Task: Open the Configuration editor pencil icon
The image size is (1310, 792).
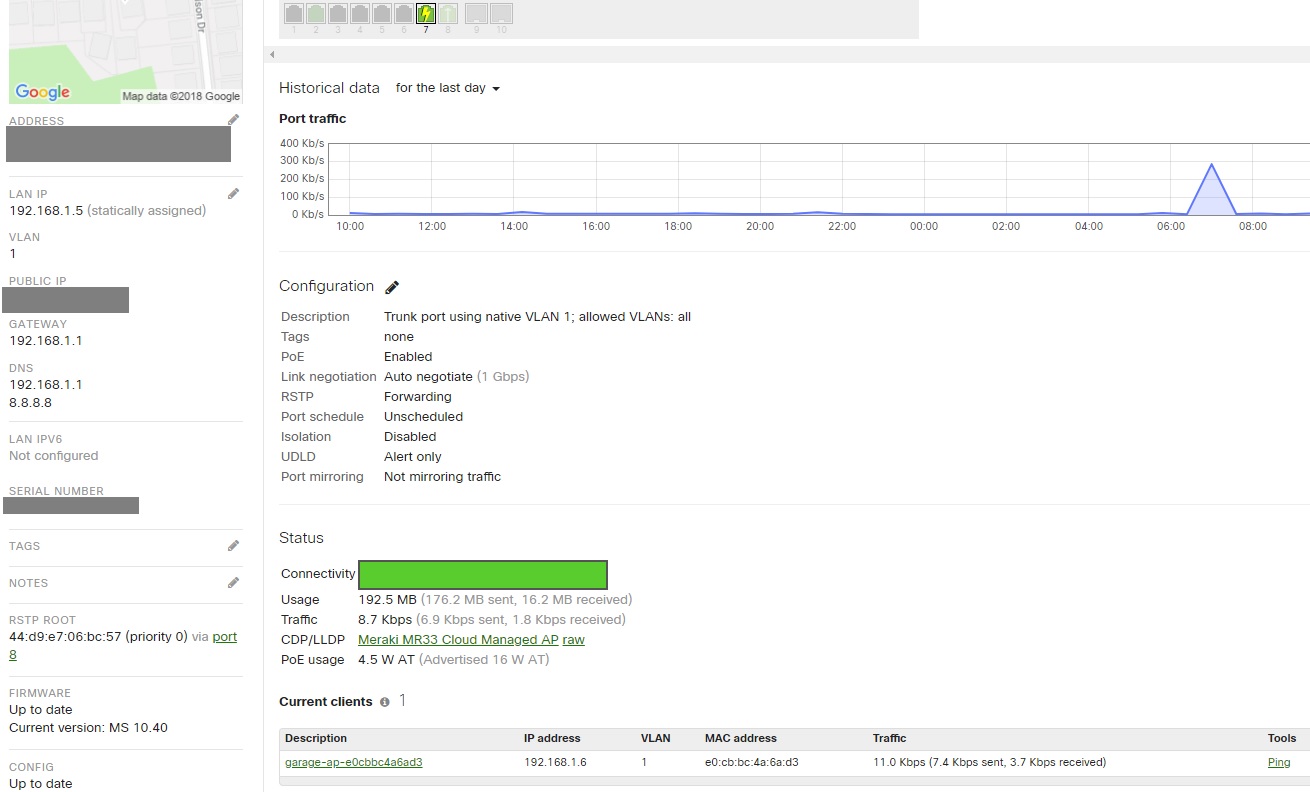Action: pyautogui.click(x=392, y=287)
